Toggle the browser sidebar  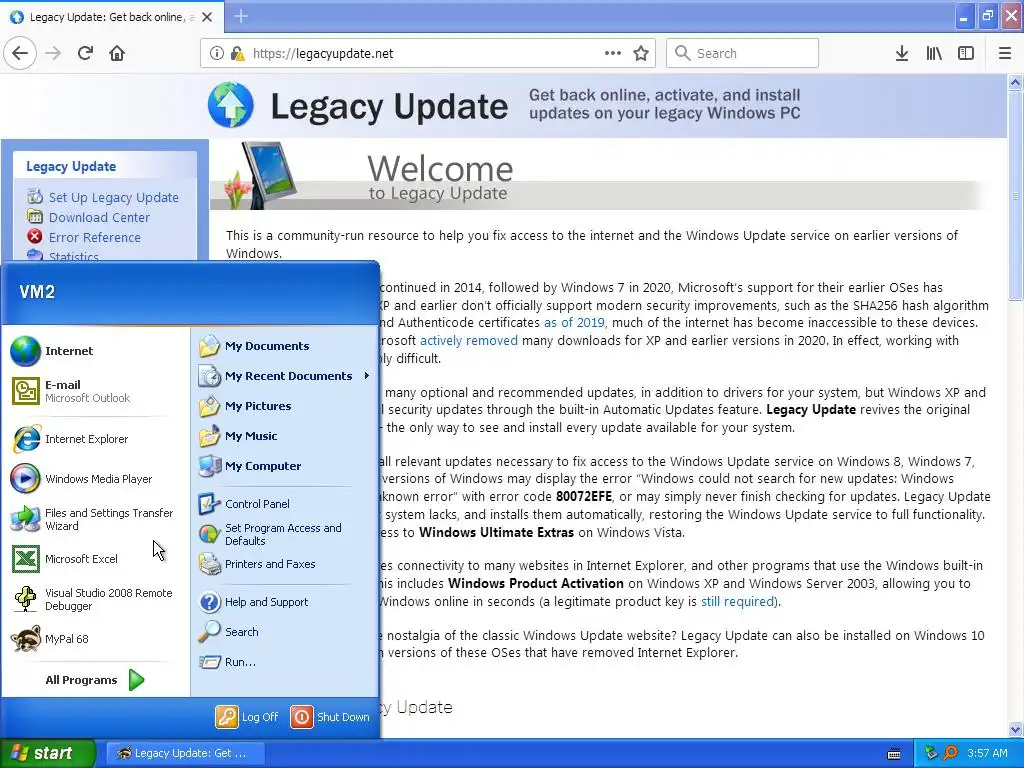(x=966, y=54)
